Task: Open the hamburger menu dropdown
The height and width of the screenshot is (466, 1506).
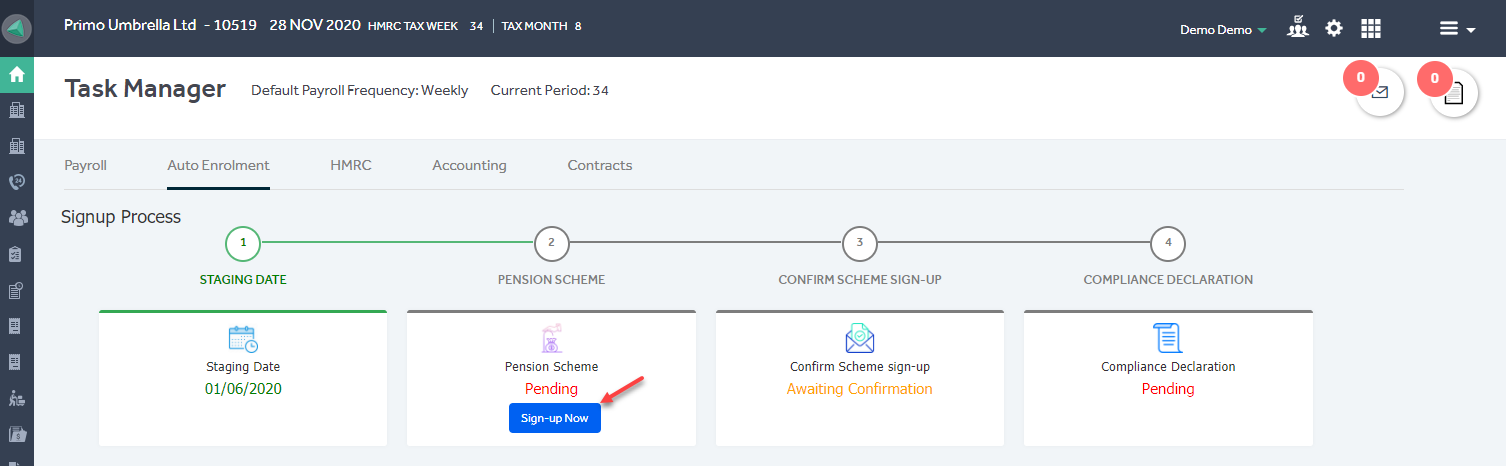Action: [x=1457, y=29]
